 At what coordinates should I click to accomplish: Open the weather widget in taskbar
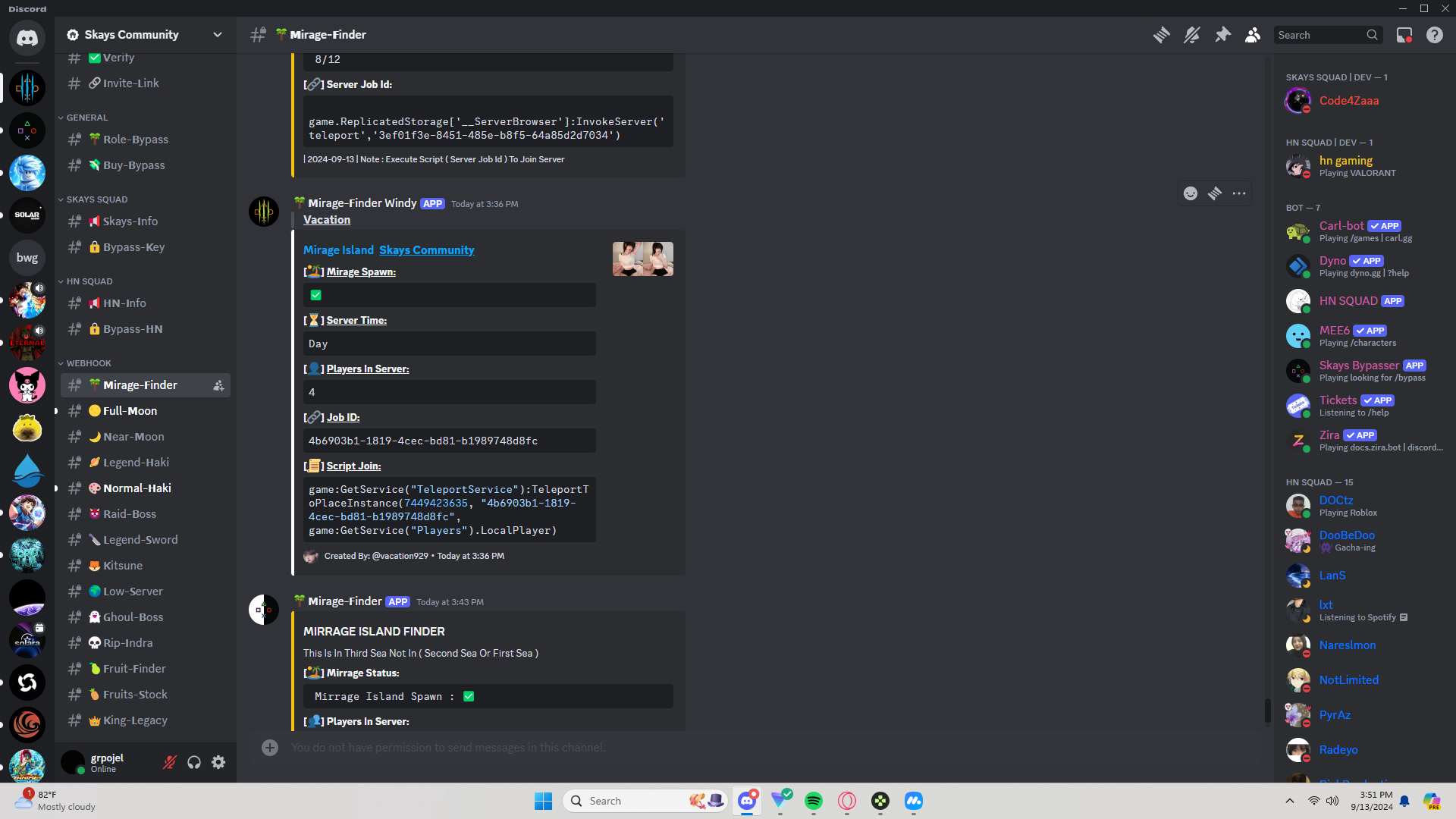coord(57,801)
